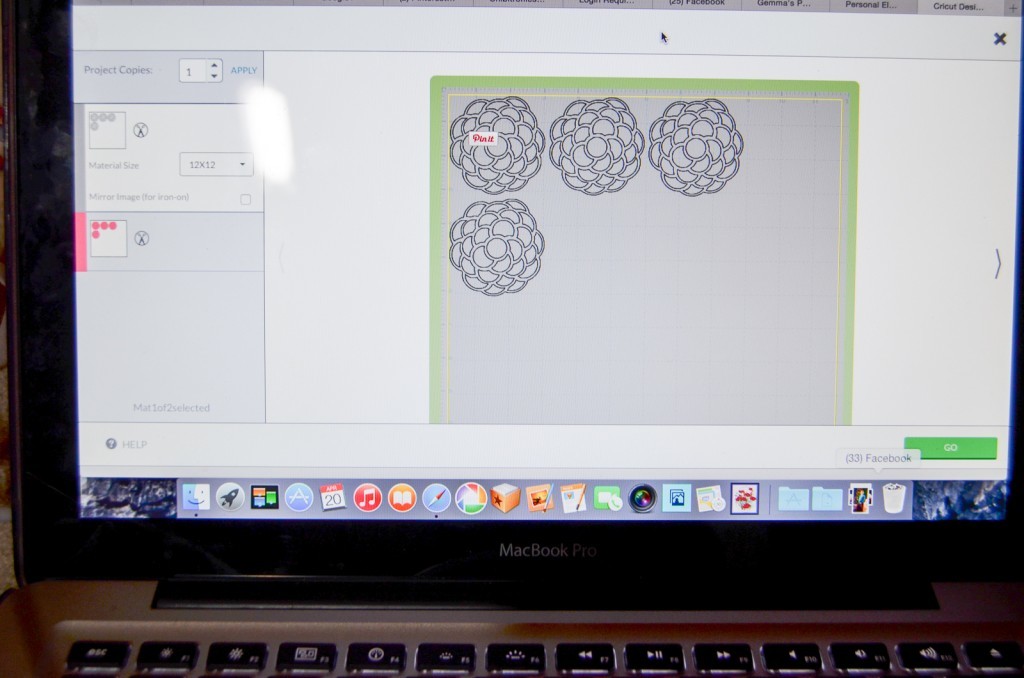Screen dimensions: 1024x678
Task: Open the orange box with star dock icon
Action: point(505,498)
